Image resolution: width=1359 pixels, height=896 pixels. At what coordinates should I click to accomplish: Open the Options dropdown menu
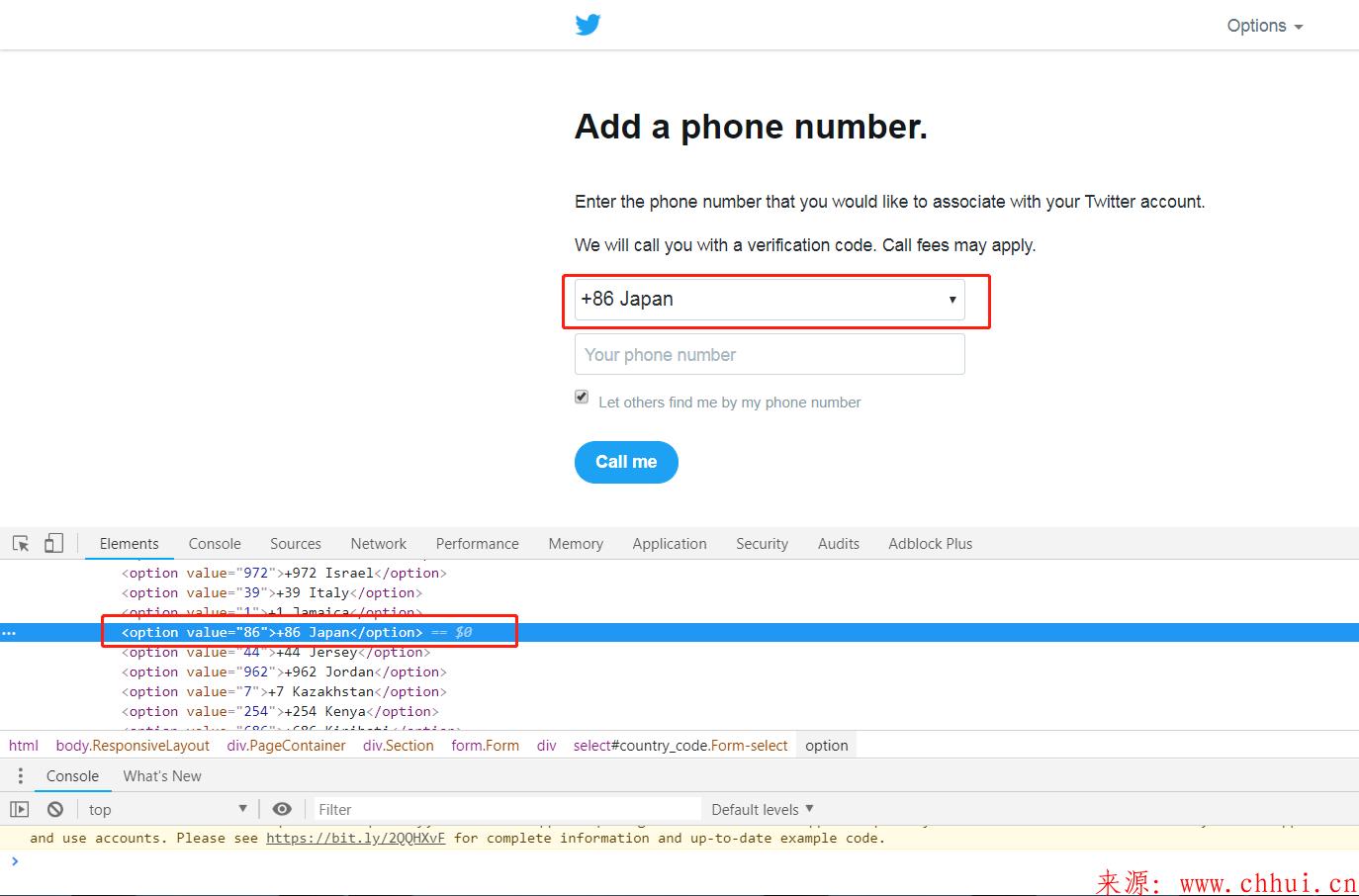pyautogui.click(x=1265, y=26)
